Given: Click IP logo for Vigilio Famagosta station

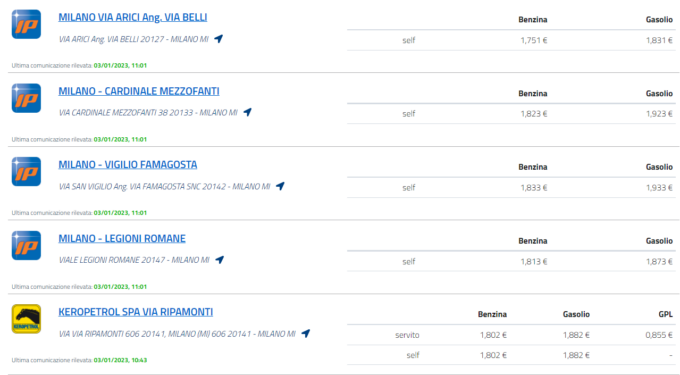Looking at the screenshot, I should pyautogui.click(x=26, y=172).
